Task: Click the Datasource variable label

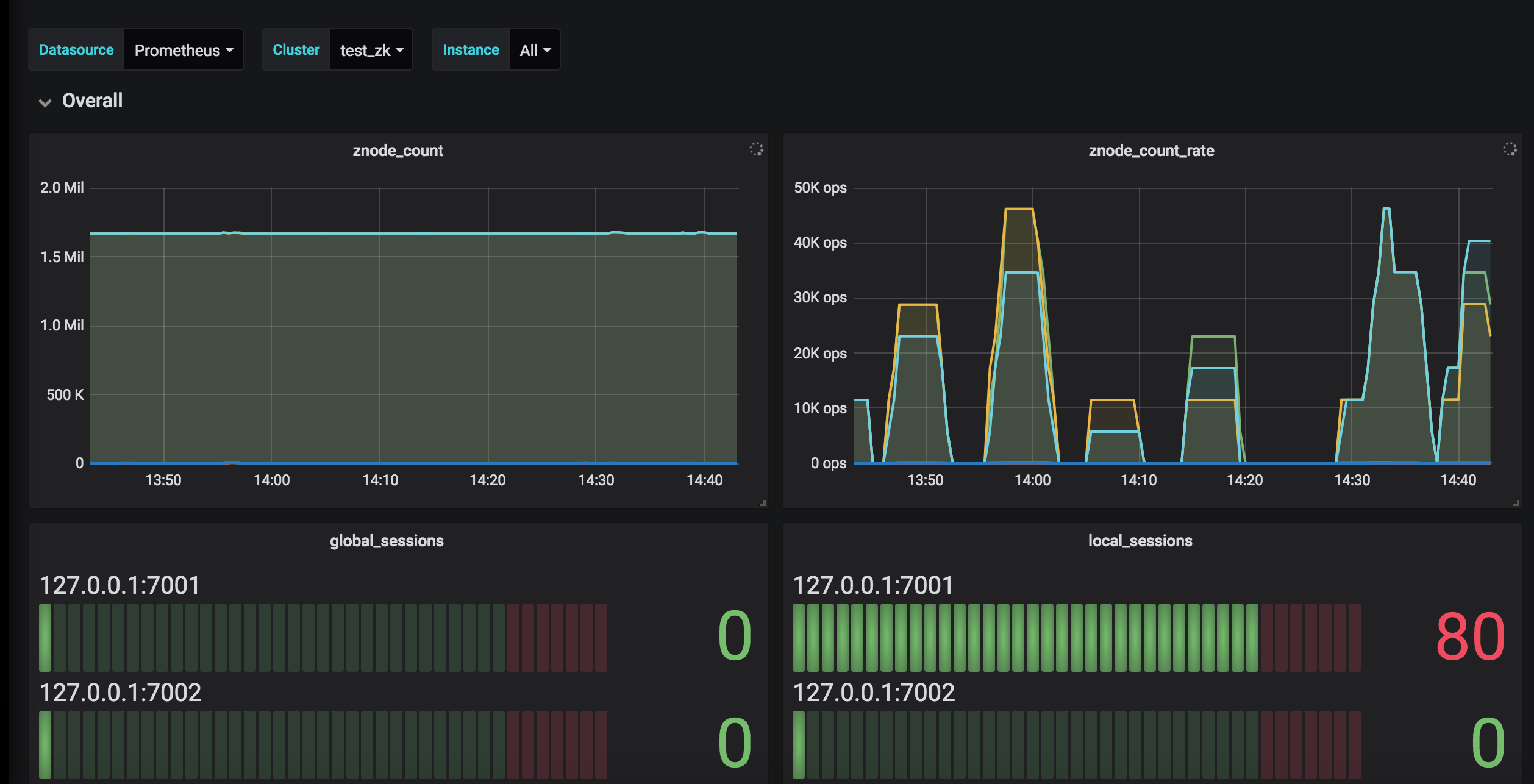Action: pyautogui.click(x=76, y=50)
